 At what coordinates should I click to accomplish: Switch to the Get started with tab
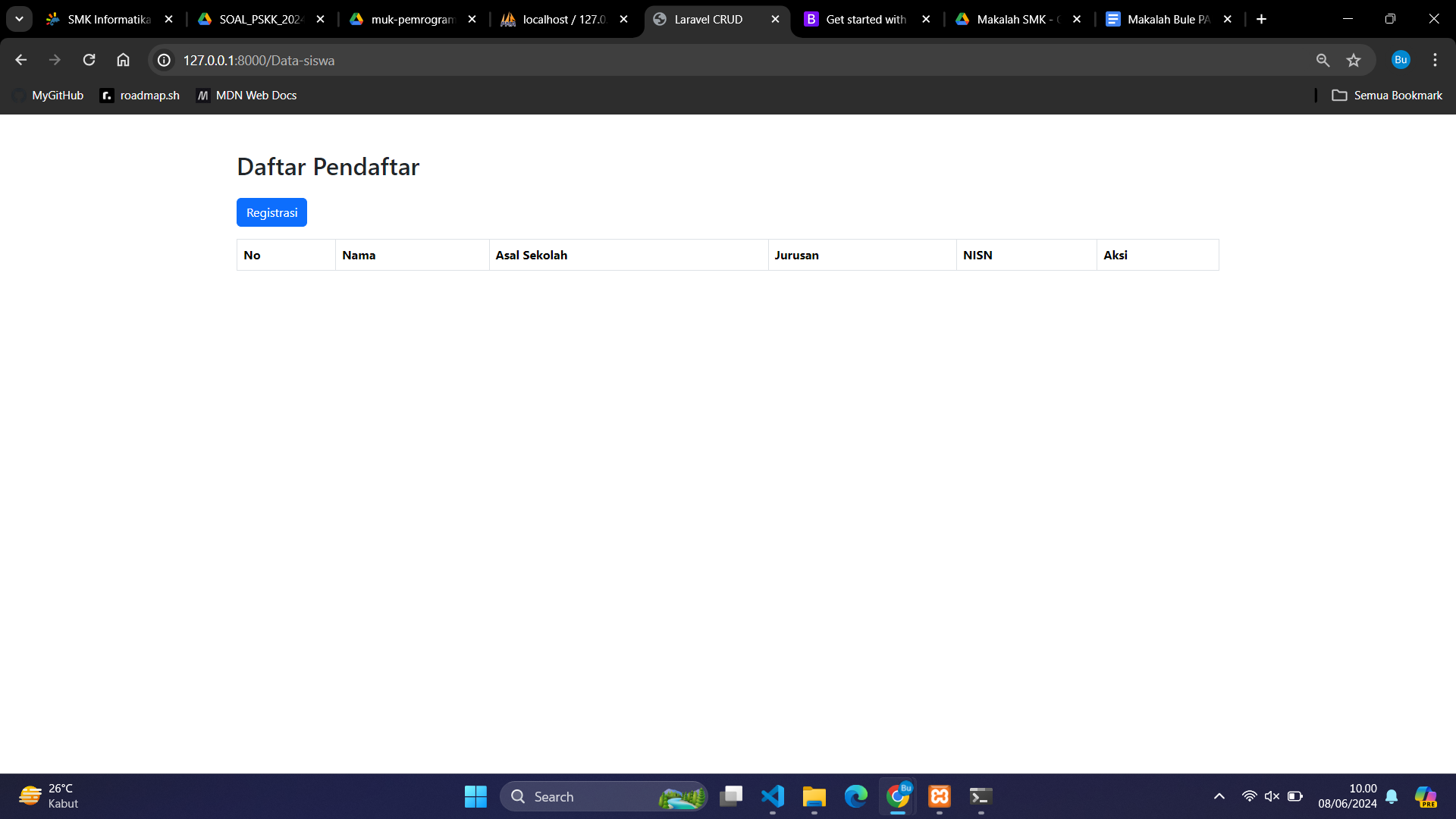pyautogui.click(x=865, y=19)
